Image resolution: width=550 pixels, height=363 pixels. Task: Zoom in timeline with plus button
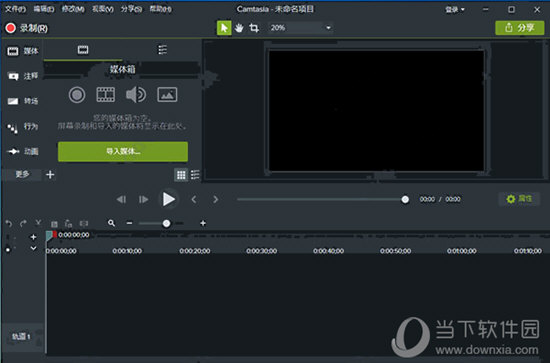(x=203, y=223)
